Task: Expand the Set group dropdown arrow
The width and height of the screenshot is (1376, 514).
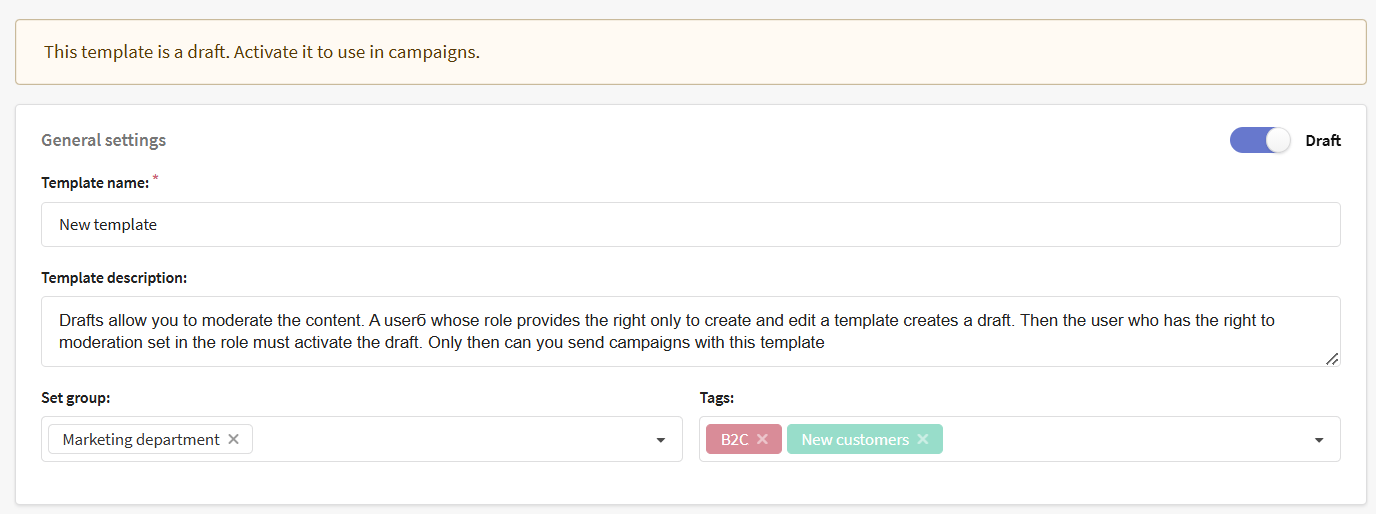Action: (660, 440)
